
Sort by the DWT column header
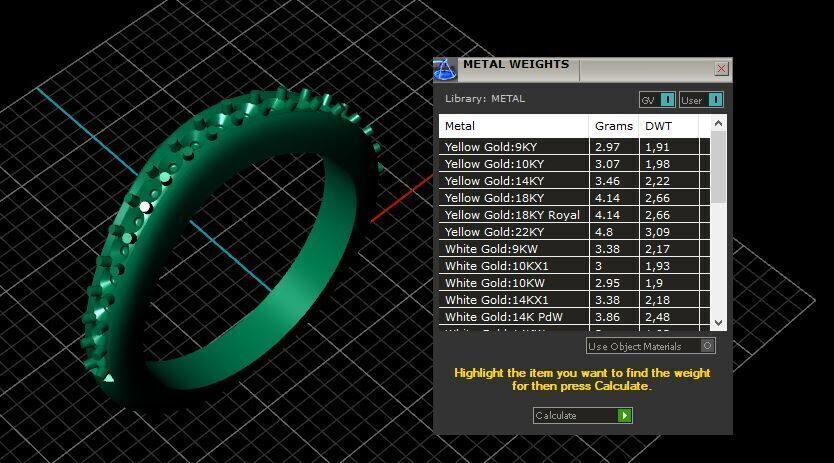(x=669, y=126)
